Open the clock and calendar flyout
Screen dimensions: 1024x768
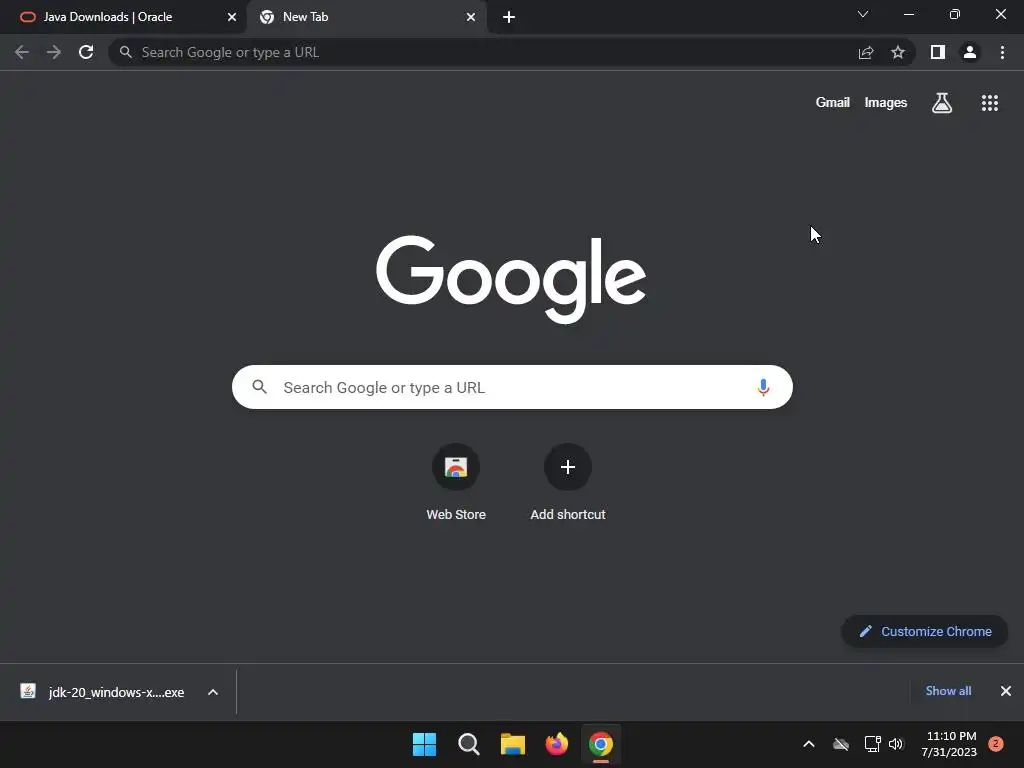949,744
